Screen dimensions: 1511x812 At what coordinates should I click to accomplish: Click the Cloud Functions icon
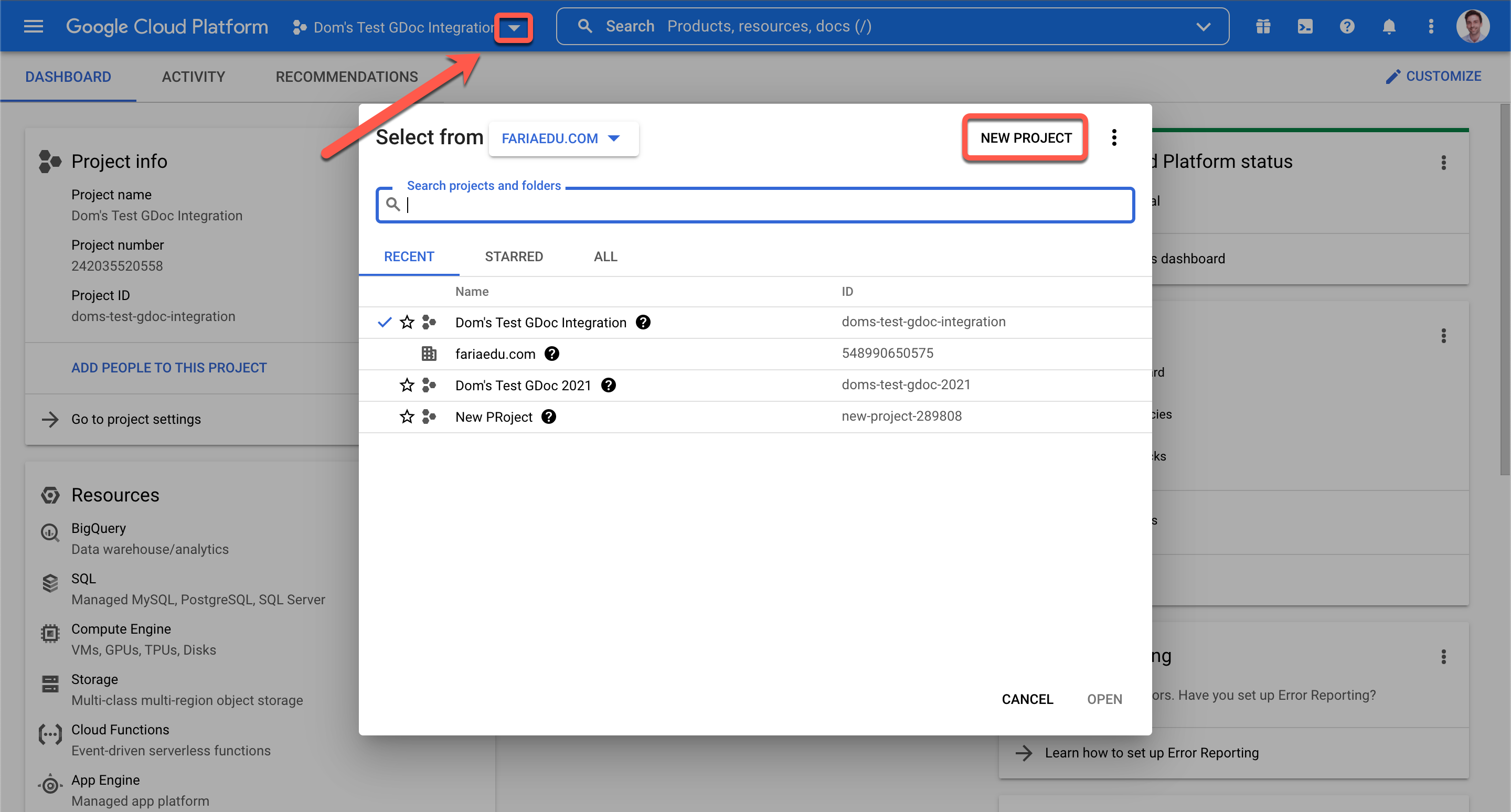[50, 734]
